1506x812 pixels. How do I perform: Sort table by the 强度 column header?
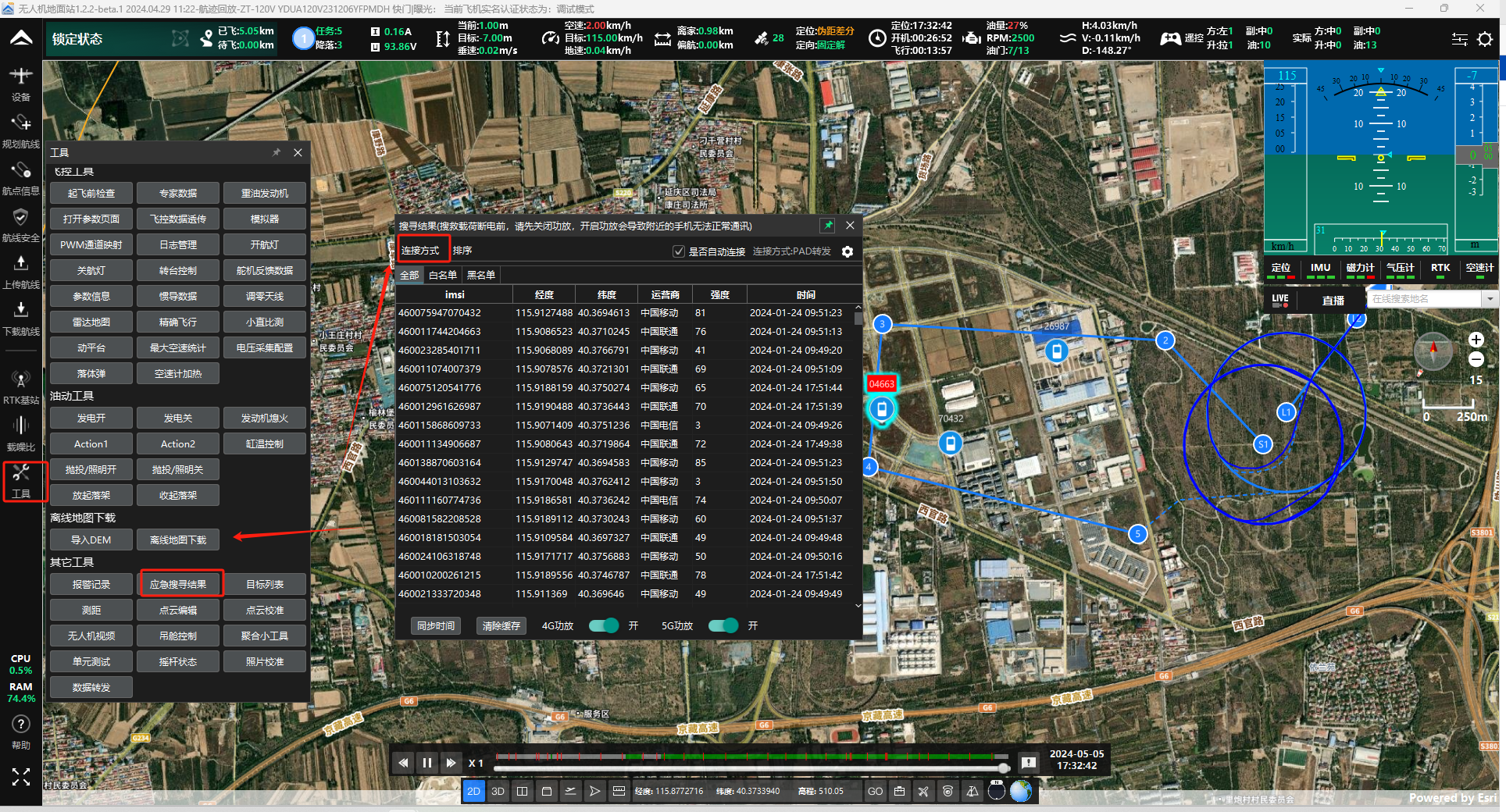pos(719,294)
